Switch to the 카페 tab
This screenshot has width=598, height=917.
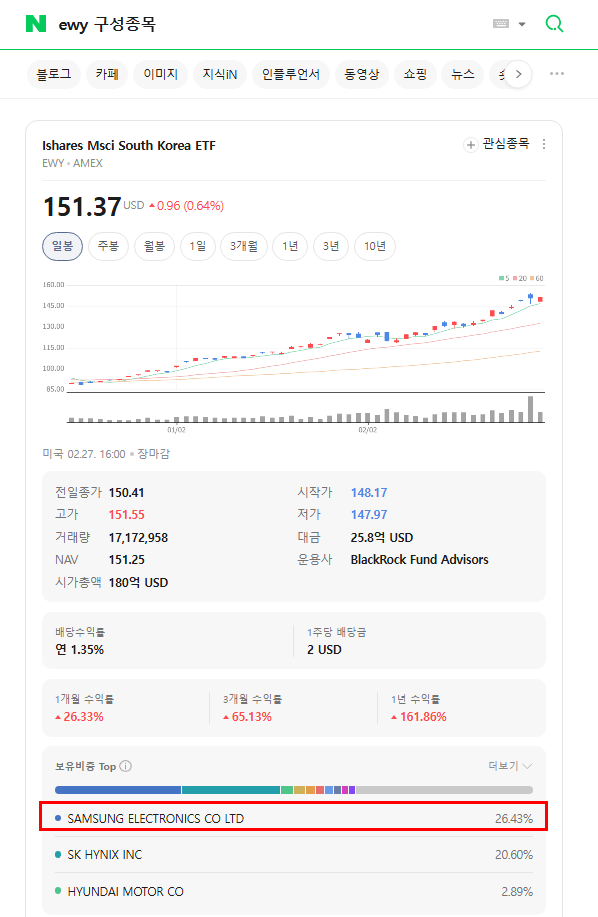[x=107, y=74]
